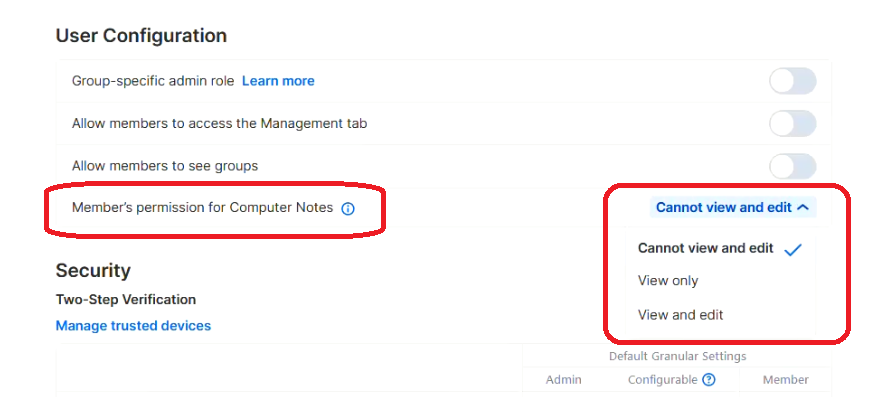Pick Cannot view and edit in the menu
The width and height of the screenshot is (882, 397).
click(705, 248)
